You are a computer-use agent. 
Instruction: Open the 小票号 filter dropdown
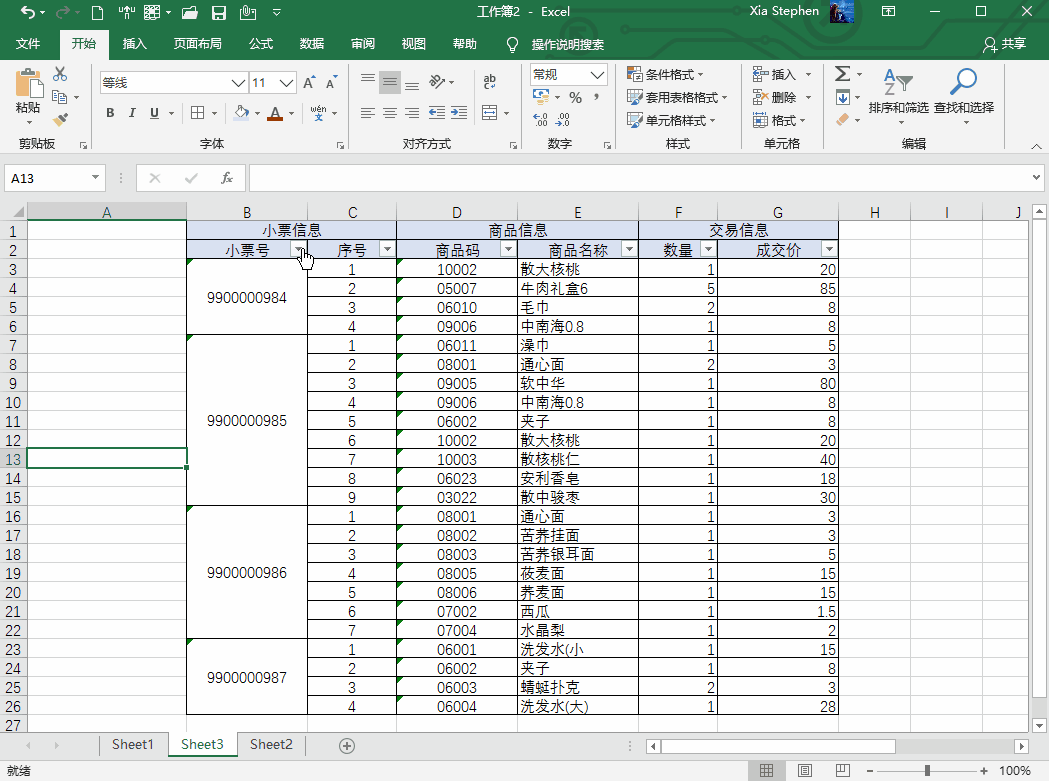click(x=299, y=250)
